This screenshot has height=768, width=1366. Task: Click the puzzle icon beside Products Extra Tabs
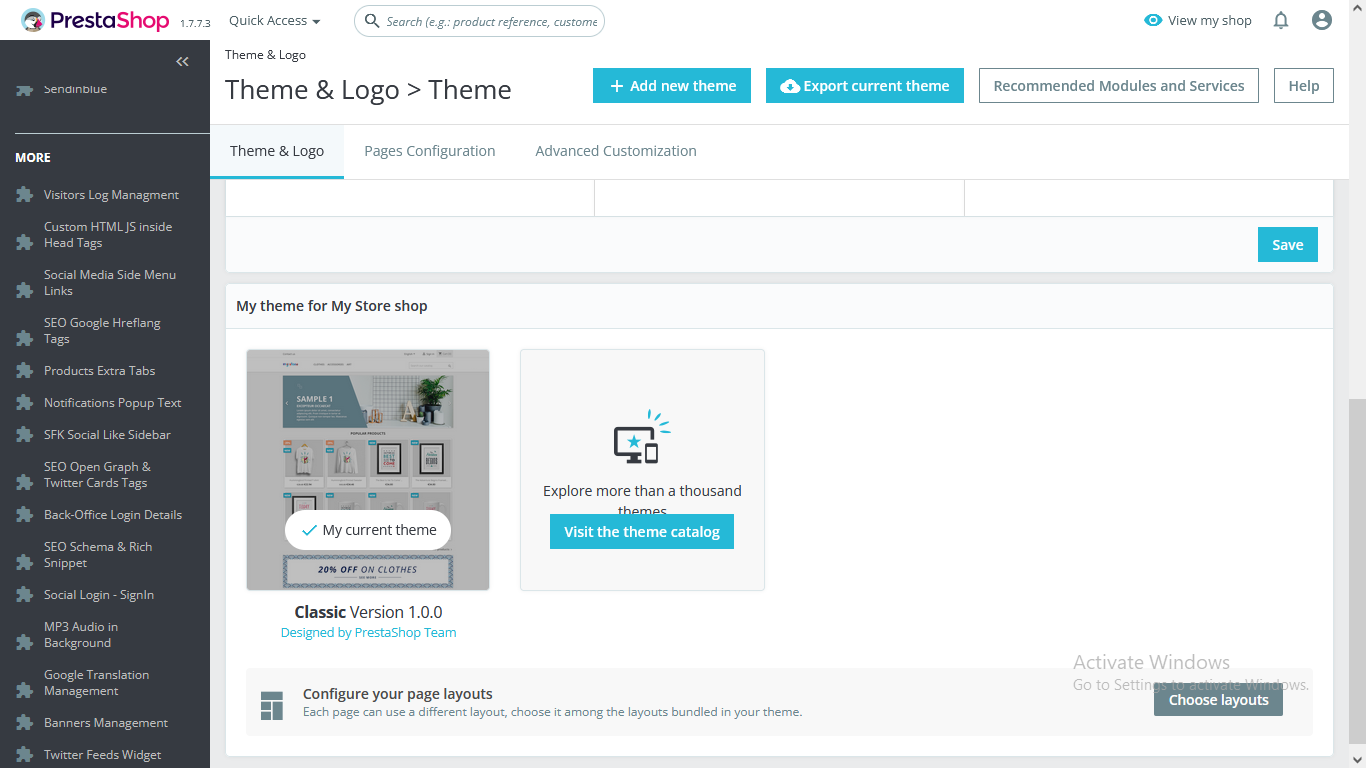tap(25, 371)
